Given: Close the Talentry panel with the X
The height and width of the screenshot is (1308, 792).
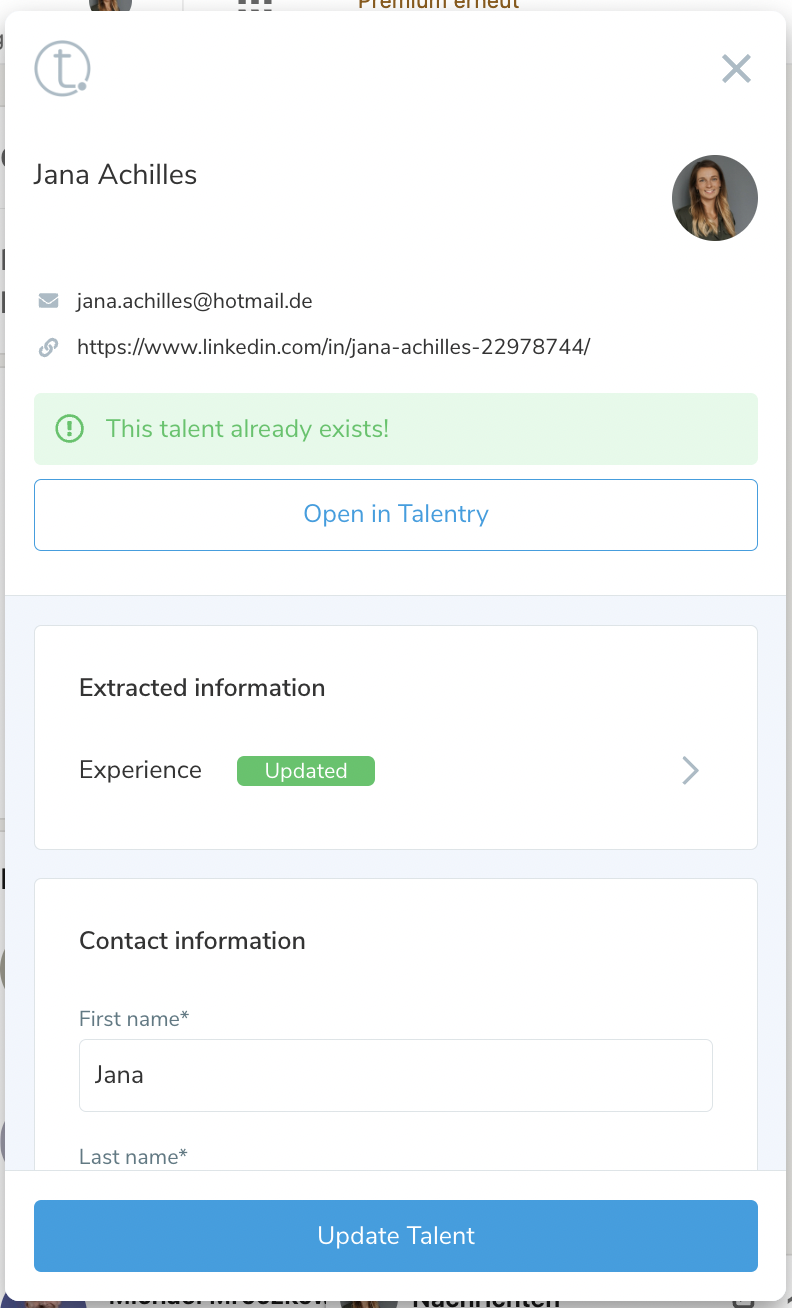Looking at the screenshot, I should (x=736, y=69).
